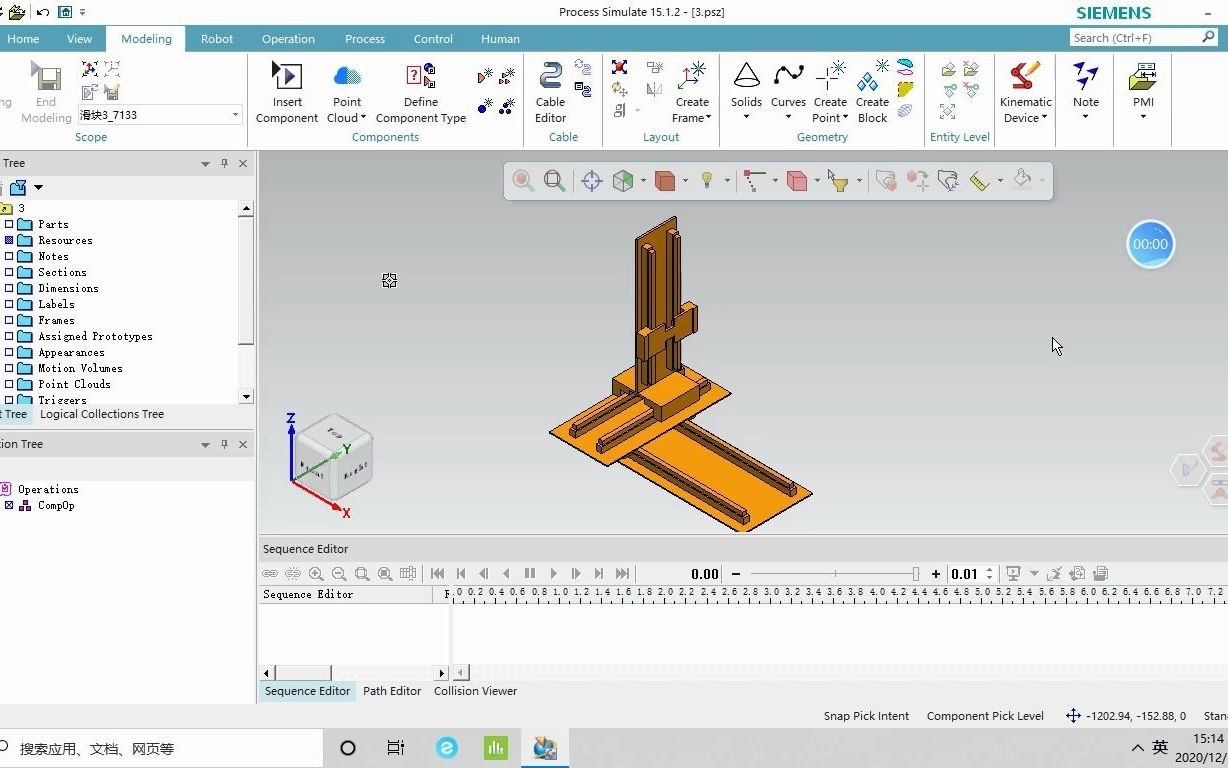The width and height of the screenshot is (1228, 768).
Task: Switch to the Robot ribbon tab
Action: pos(217,39)
